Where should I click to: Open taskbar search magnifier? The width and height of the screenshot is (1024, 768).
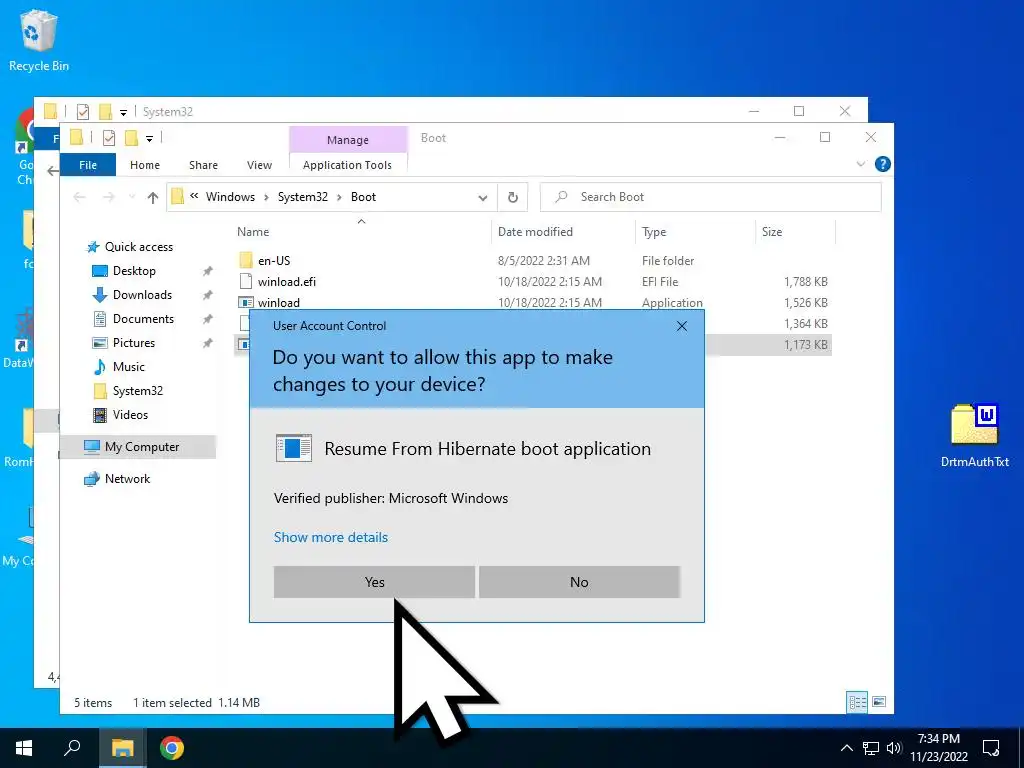point(72,748)
